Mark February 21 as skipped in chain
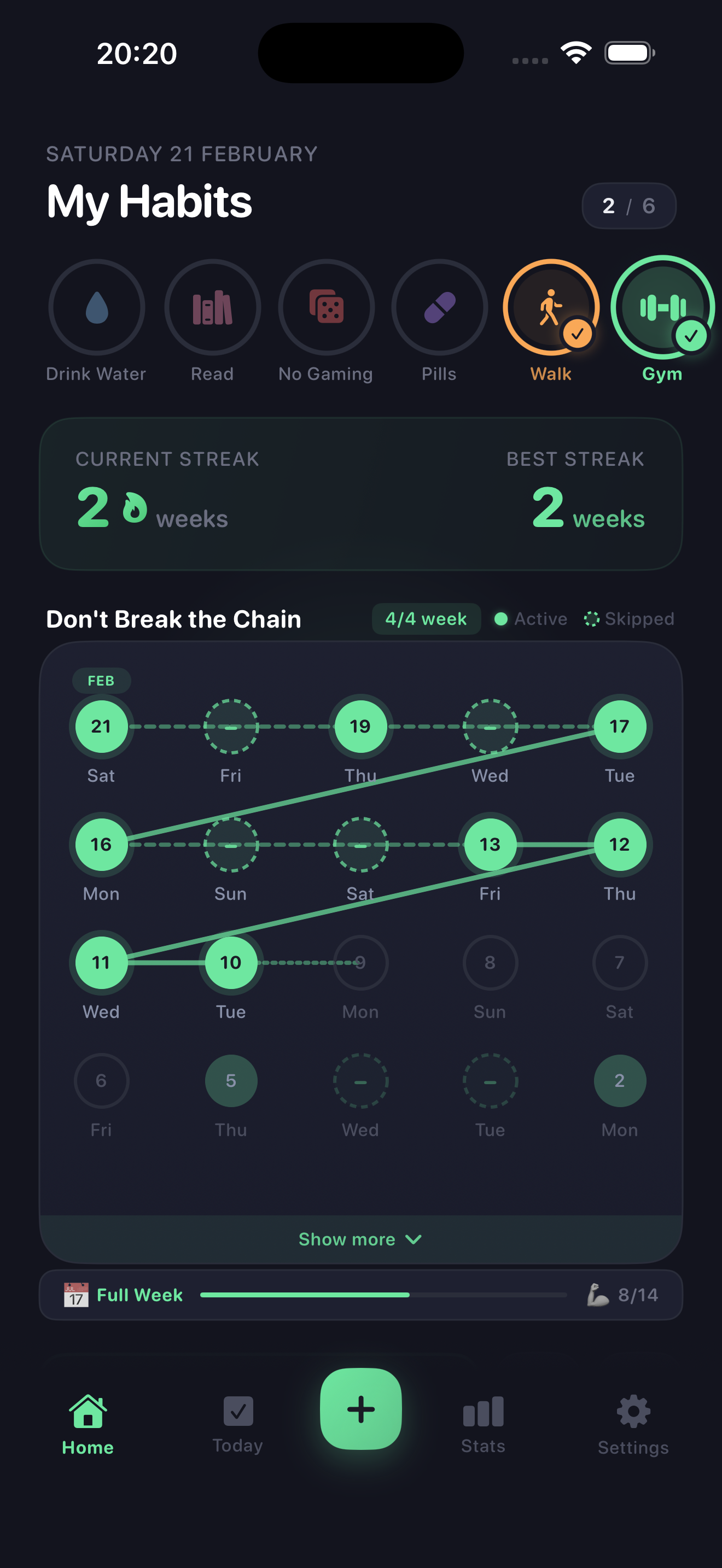This screenshot has width=722, height=1568. coord(101,726)
